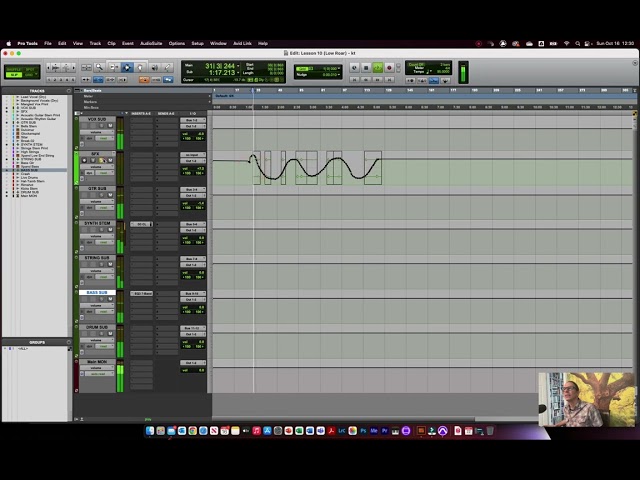Click orange button below the Grabber tool
Viewport: 640px width, 480px height.
144,80
